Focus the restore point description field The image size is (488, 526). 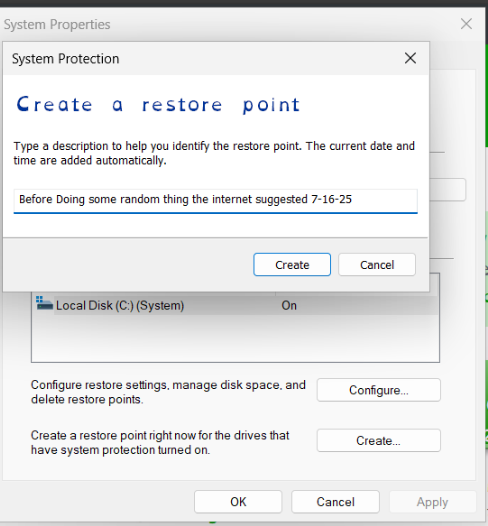click(216, 201)
